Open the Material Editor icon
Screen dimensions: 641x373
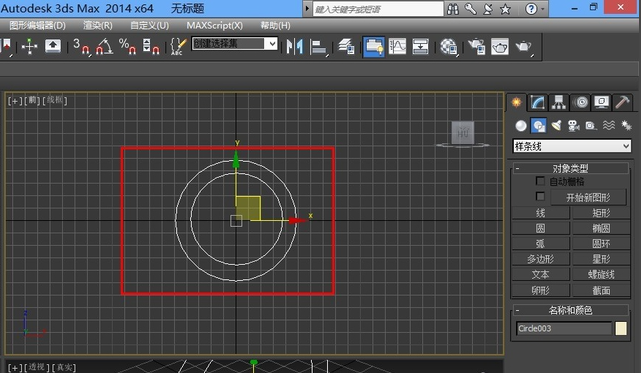coord(448,47)
